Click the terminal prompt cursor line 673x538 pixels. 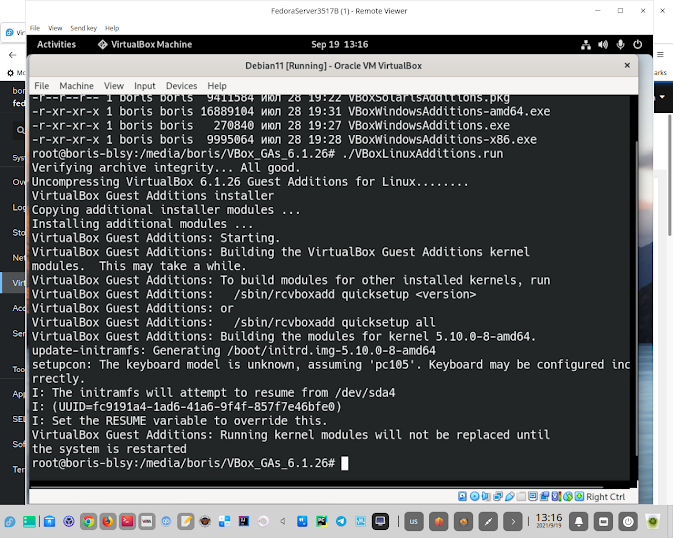tap(190, 463)
